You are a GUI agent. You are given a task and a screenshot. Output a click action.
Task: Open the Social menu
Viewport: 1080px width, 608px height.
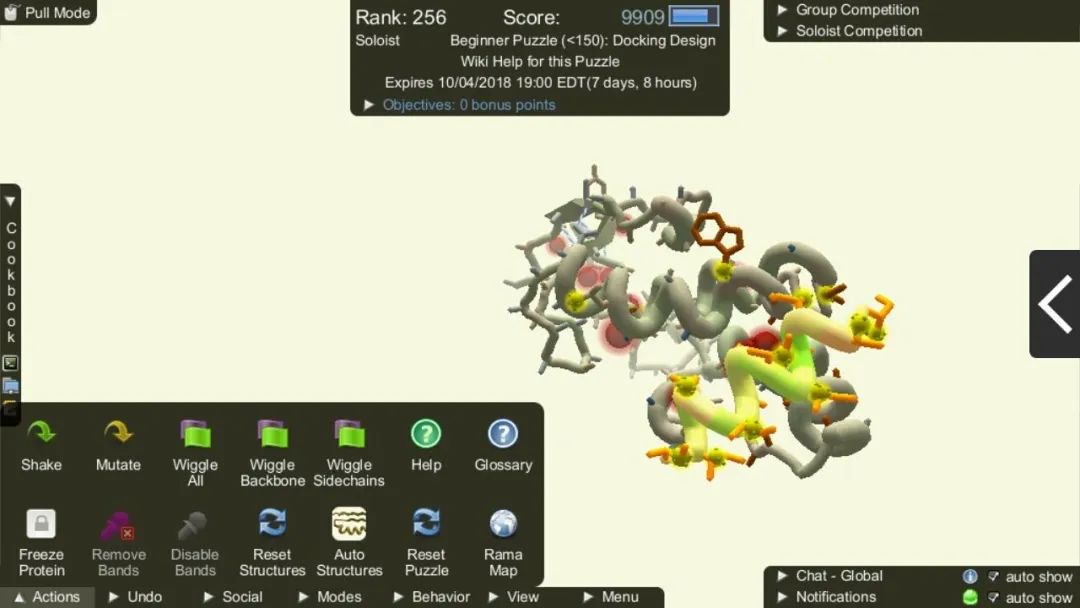[x=233, y=596]
